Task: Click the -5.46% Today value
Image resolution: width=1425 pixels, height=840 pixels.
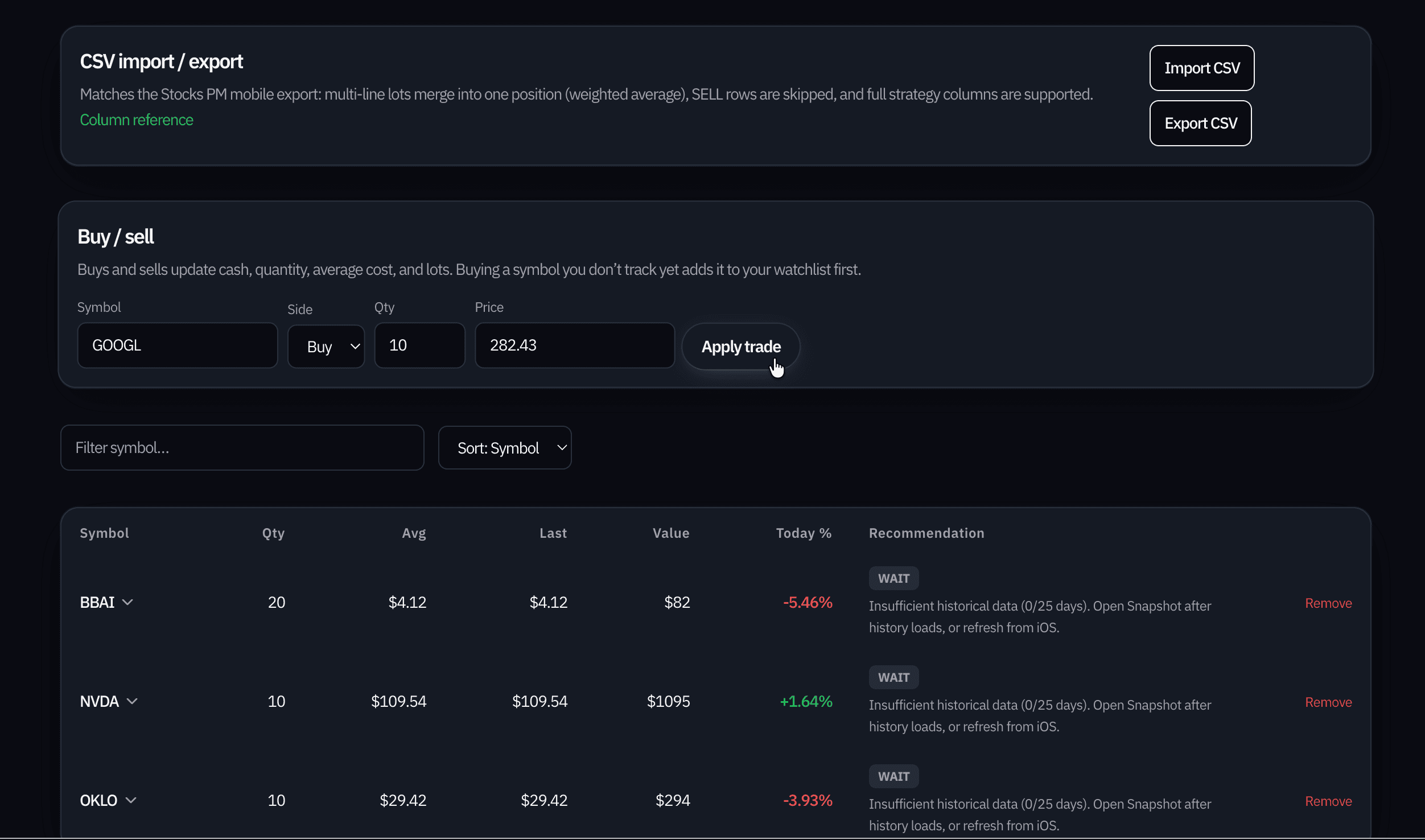Action: tap(808, 602)
